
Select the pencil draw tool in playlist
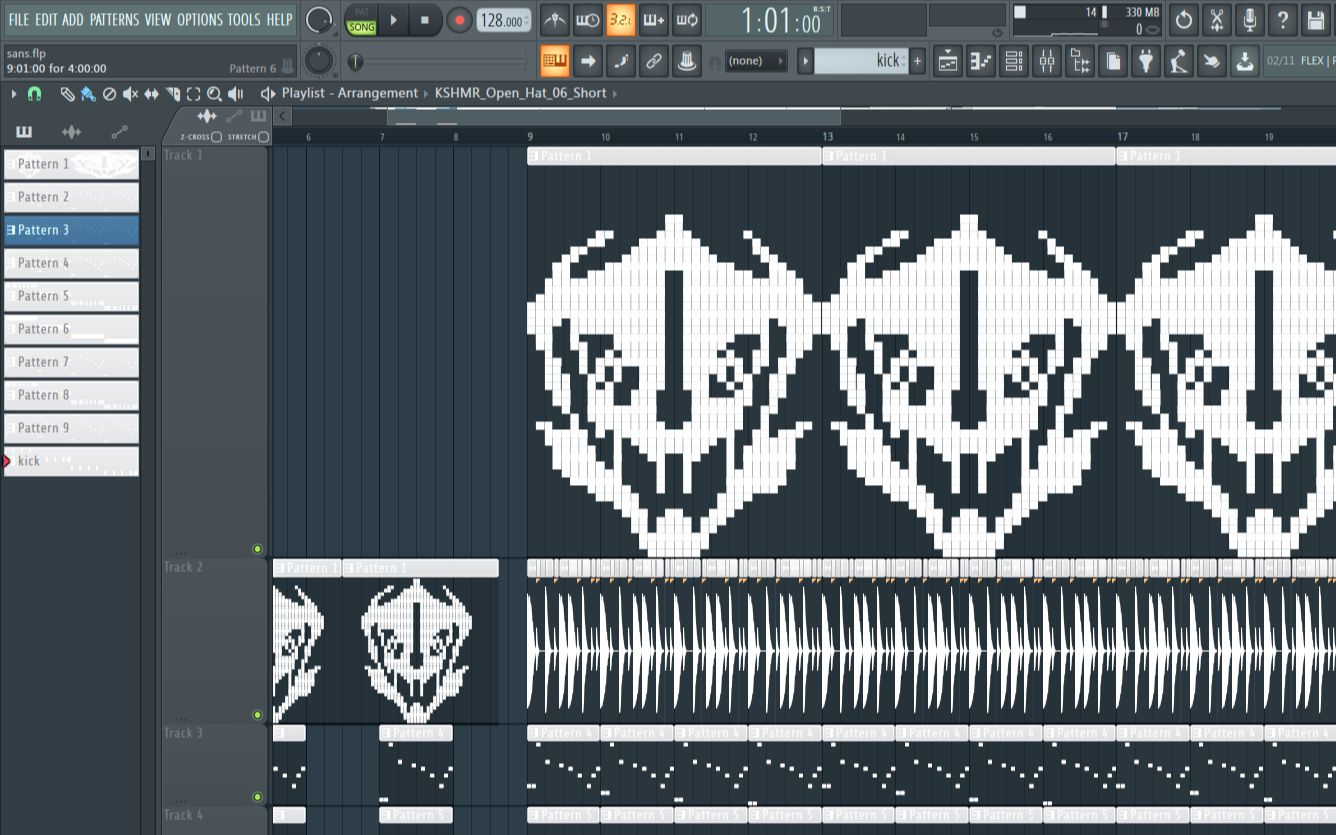point(67,94)
